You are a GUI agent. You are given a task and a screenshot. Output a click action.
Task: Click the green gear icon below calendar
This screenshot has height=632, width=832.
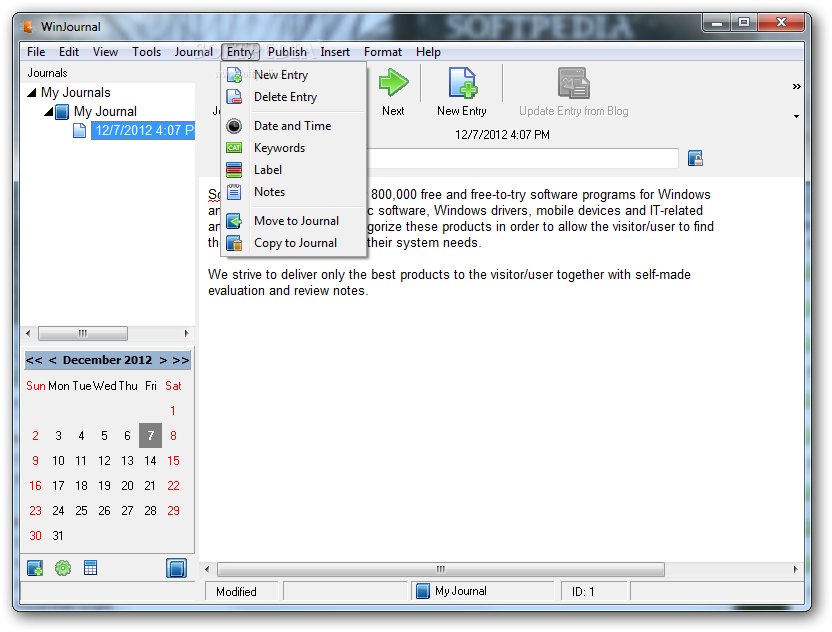(63, 568)
